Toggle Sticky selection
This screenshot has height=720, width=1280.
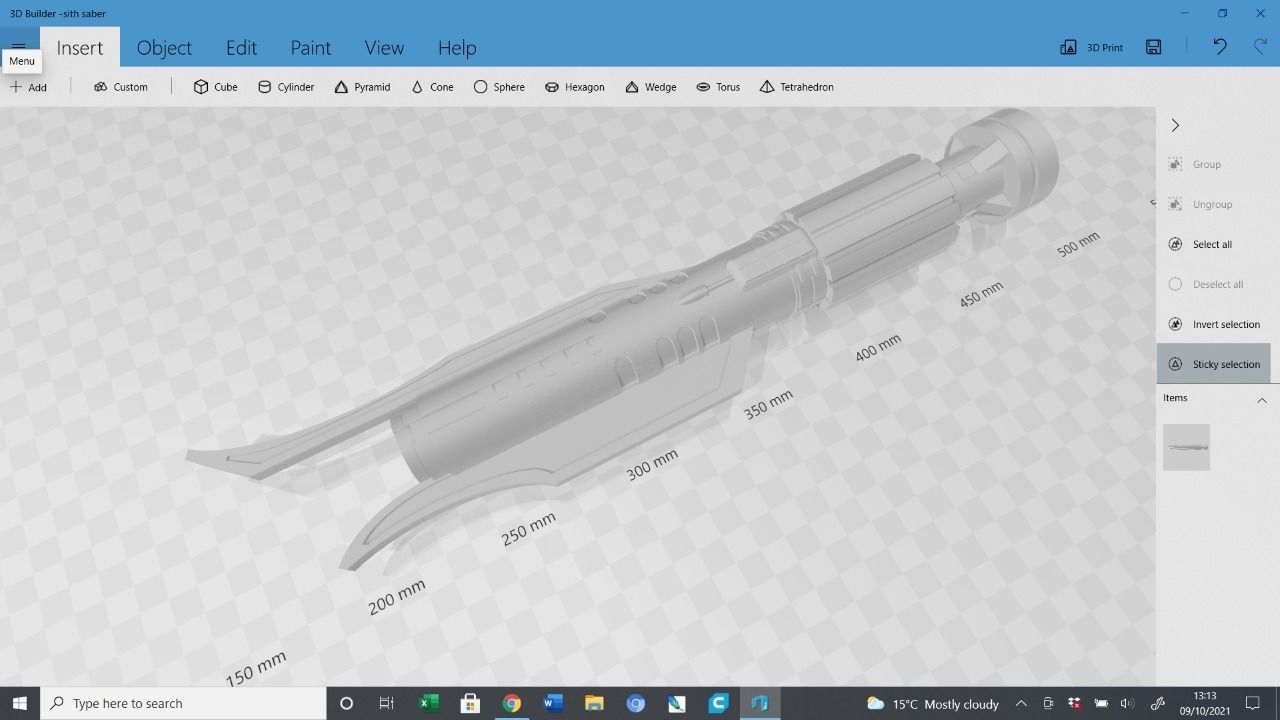(x=1214, y=364)
